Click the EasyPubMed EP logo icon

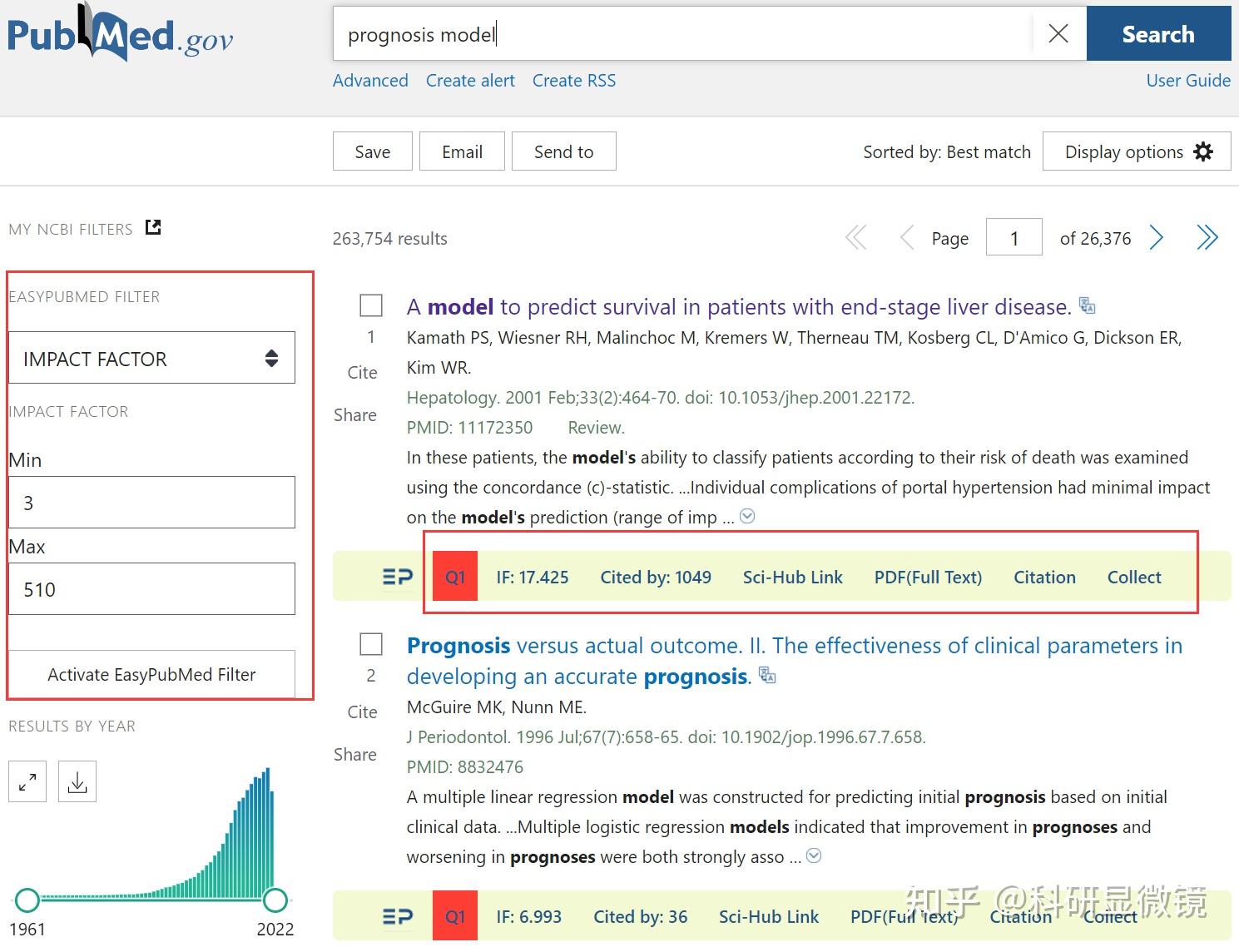397,575
